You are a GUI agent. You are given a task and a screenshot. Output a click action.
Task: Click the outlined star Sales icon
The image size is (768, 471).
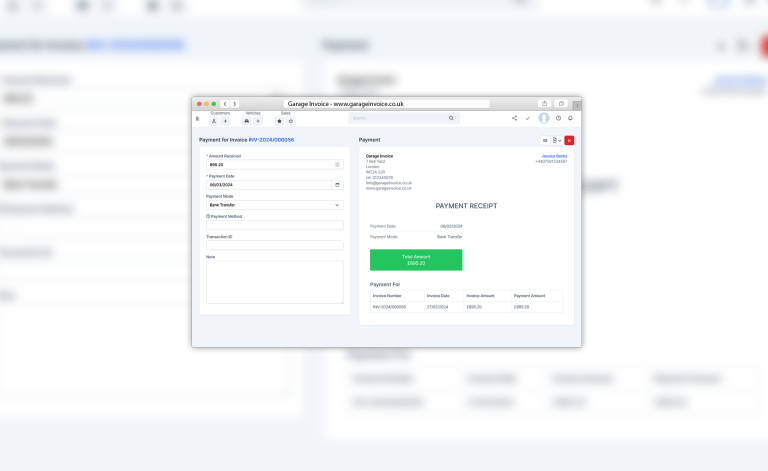291,121
